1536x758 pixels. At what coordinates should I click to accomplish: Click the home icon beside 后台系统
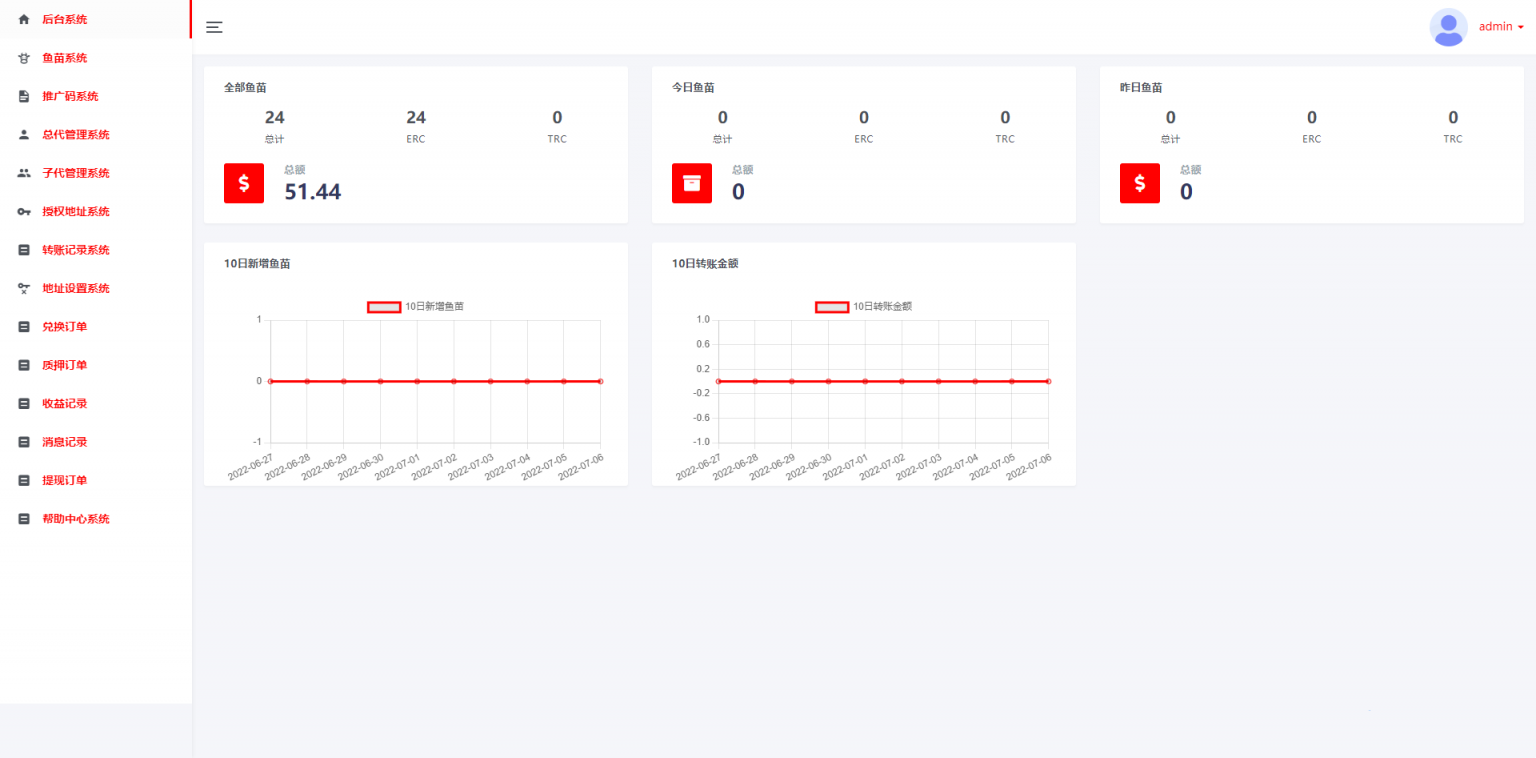tap(24, 20)
